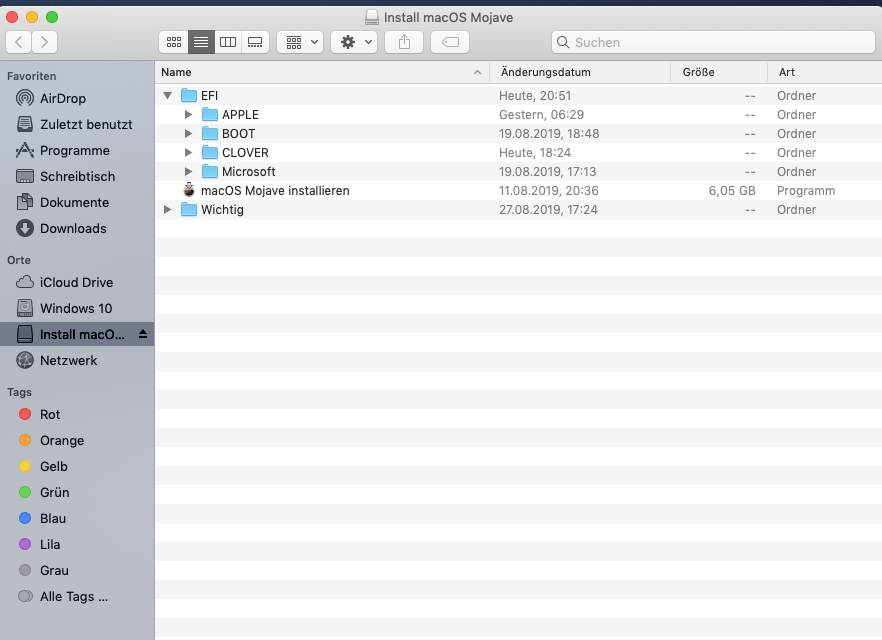Select the CLOVER folder icon
This screenshot has width=882, height=640.
coord(210,152)
